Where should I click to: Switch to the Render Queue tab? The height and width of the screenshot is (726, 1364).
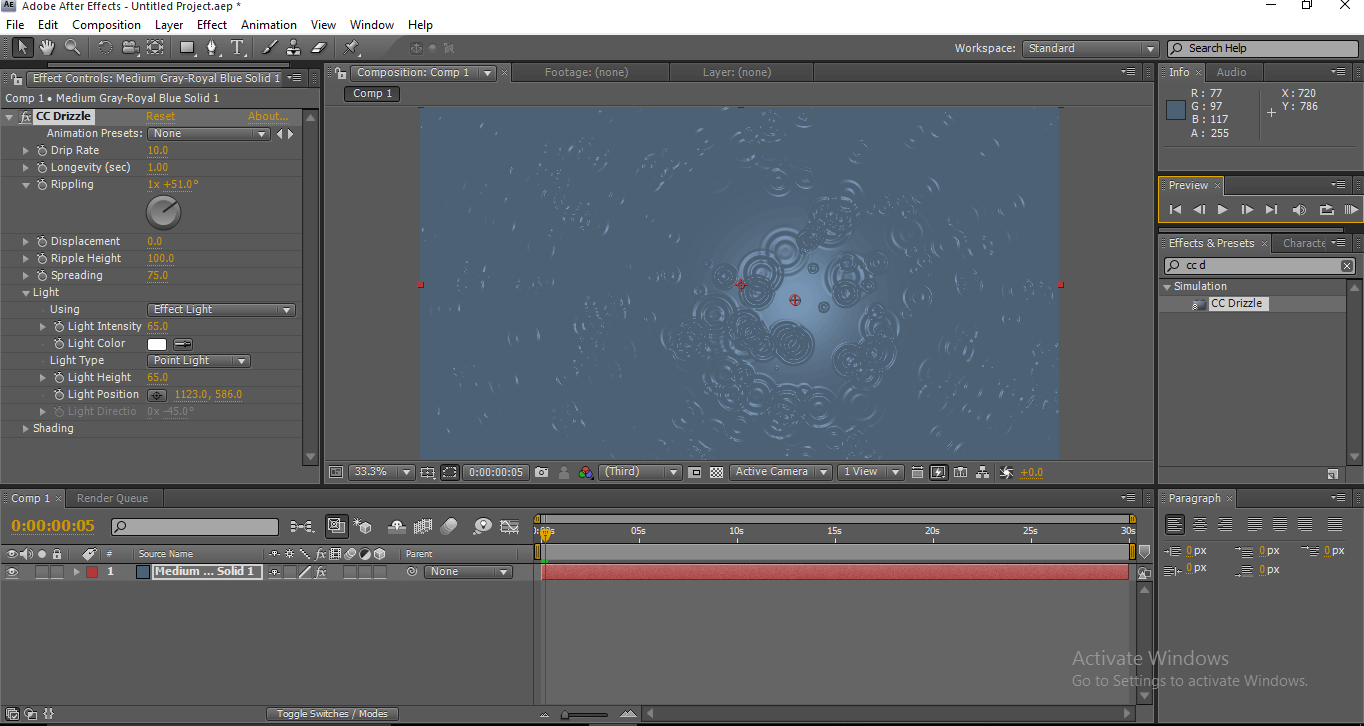pos(112,498)
